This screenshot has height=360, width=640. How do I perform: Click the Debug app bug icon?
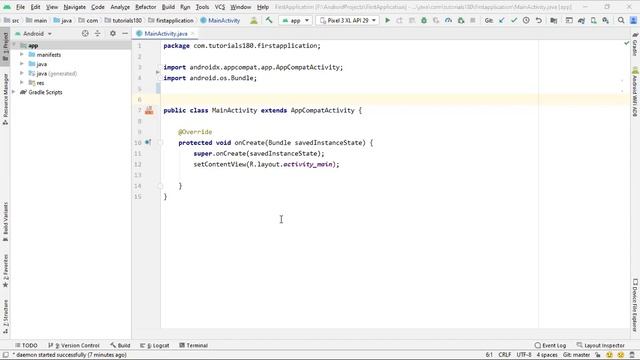[424, 20]
